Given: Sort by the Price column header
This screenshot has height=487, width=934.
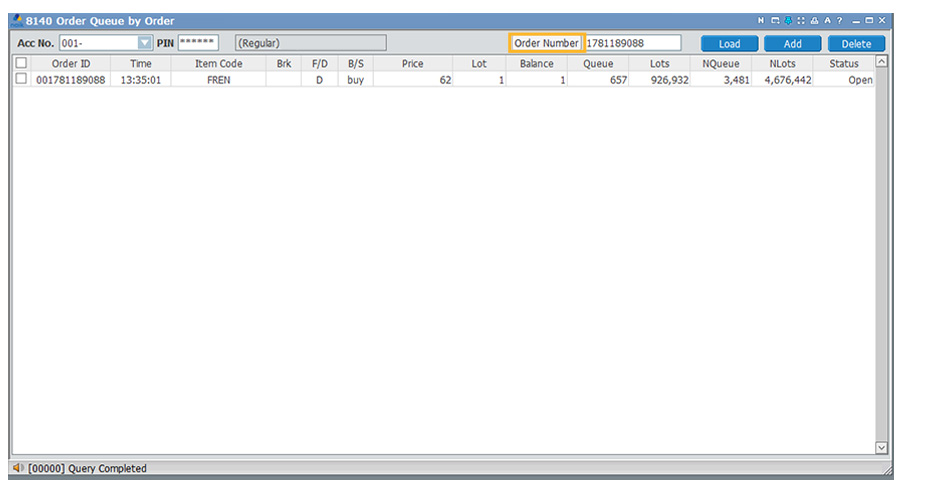Looking at the screenshot, I should 412,64.
